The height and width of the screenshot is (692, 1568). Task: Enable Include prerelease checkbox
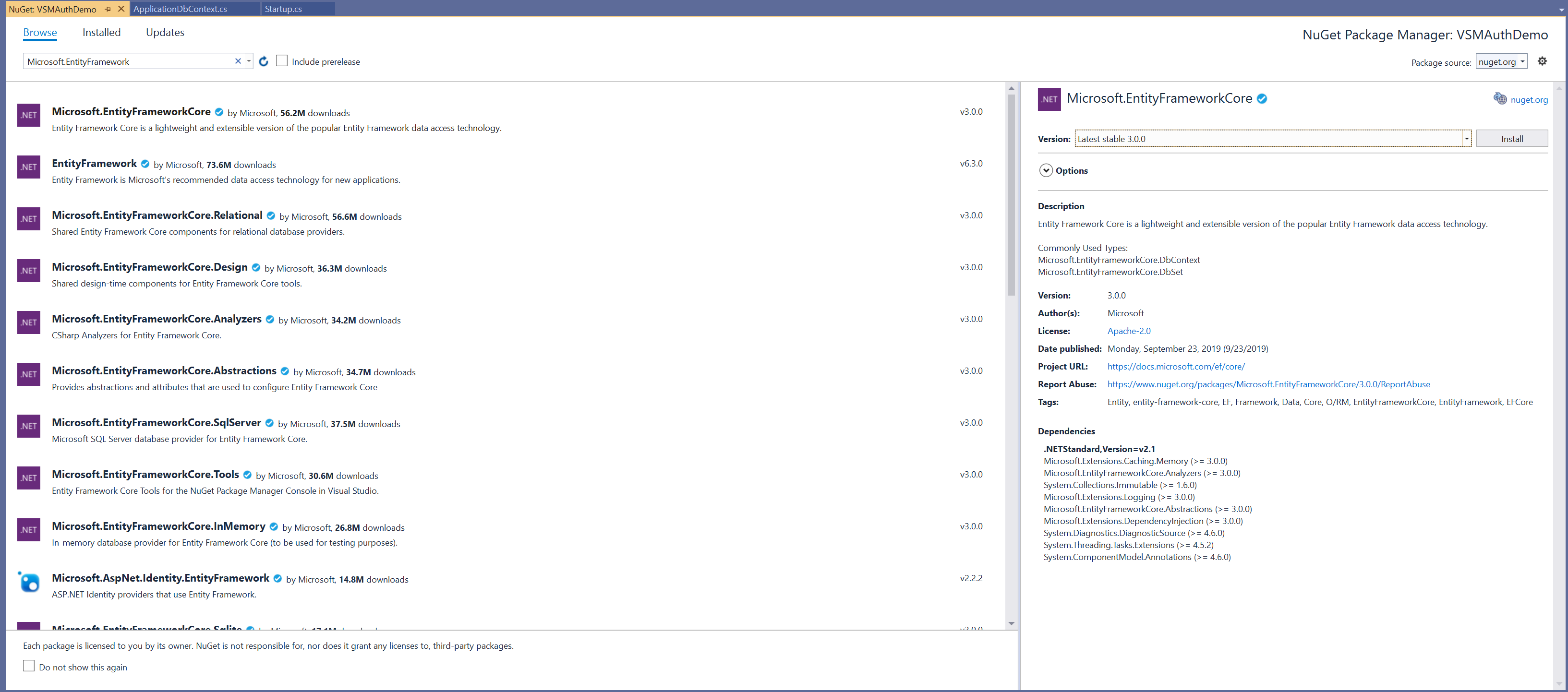pyautogui.click(x=282, y=61)
